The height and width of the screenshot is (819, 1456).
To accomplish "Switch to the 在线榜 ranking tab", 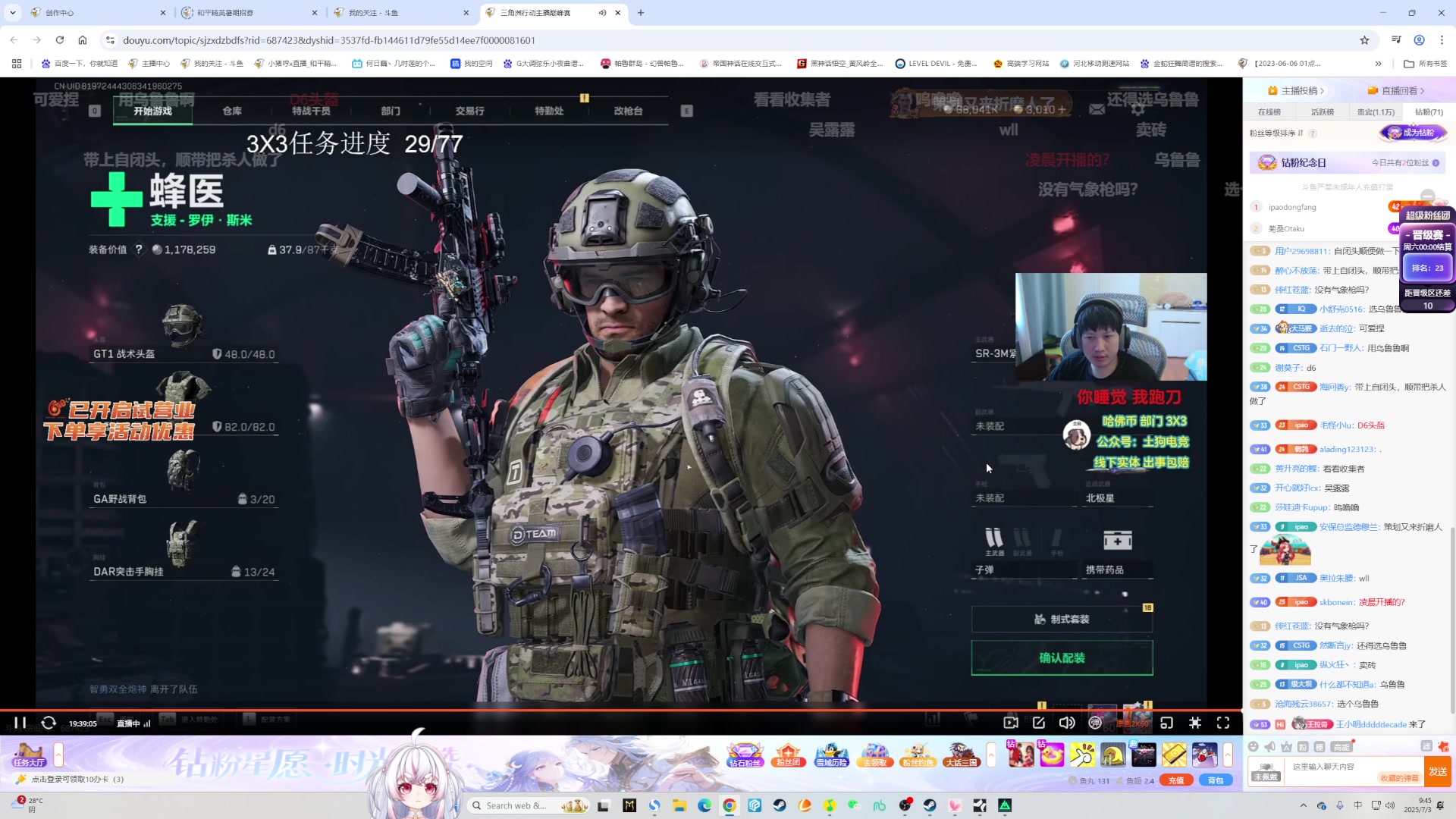I will 1269,111.
